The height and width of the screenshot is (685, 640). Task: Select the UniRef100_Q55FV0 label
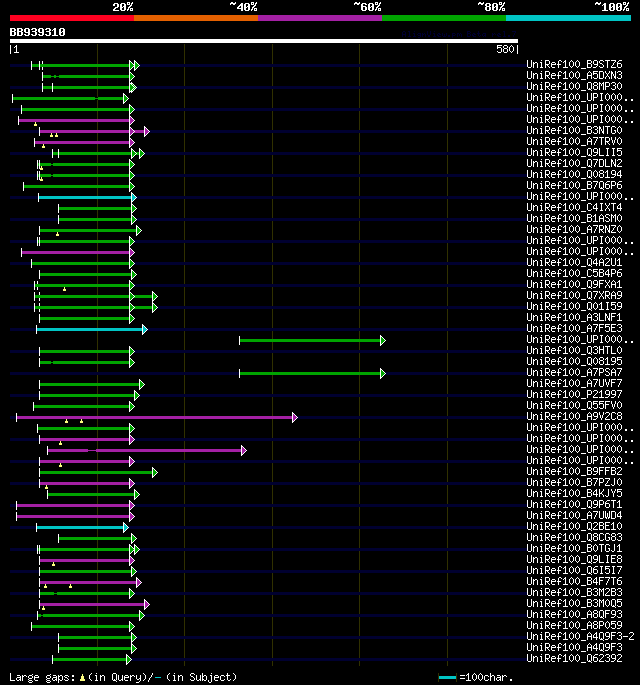coord(574,405)
